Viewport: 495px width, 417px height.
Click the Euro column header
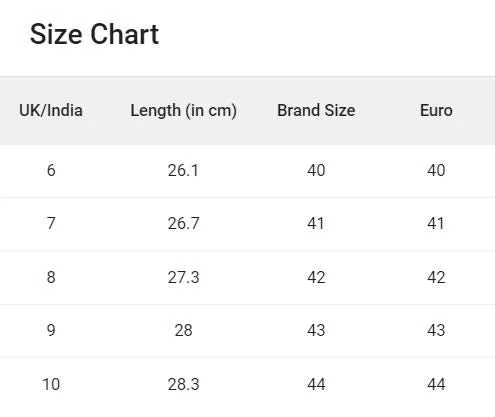coord(436,110)
